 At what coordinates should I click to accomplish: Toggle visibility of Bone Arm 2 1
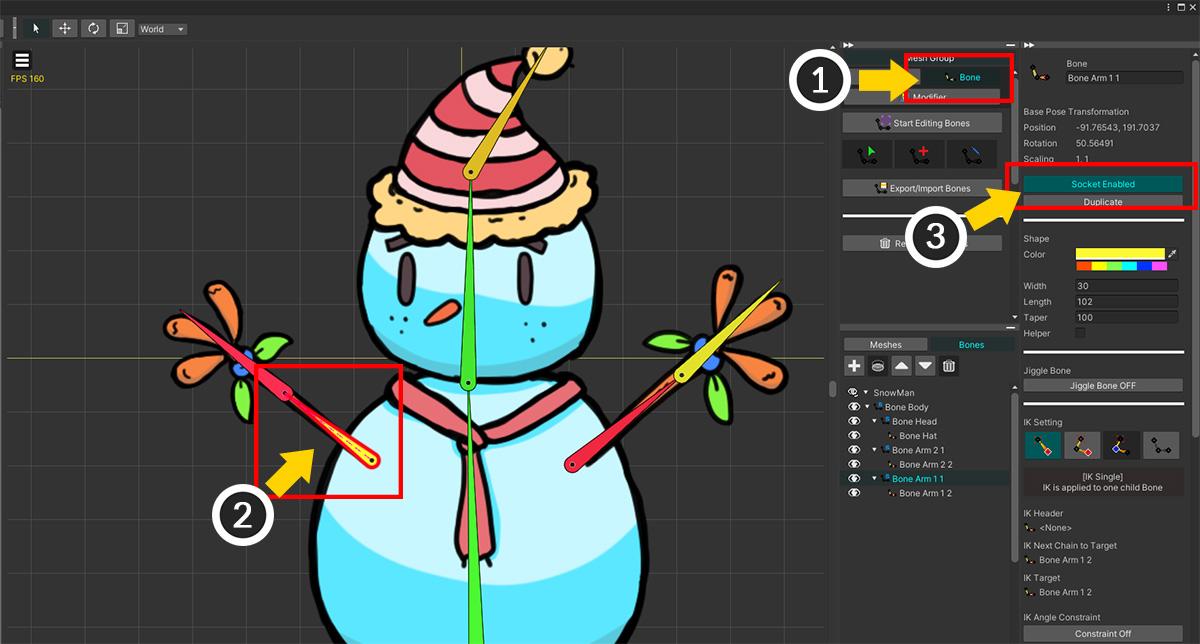coord(854,450)
